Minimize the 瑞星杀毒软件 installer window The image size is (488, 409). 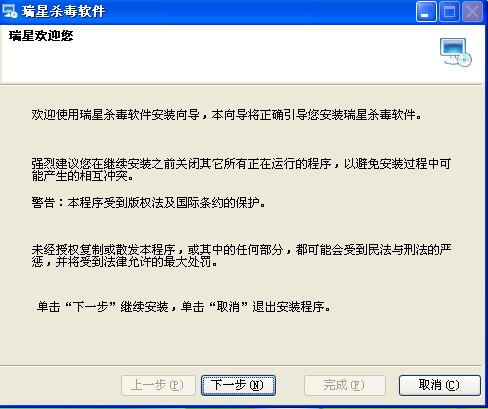(x=426, y=12)
